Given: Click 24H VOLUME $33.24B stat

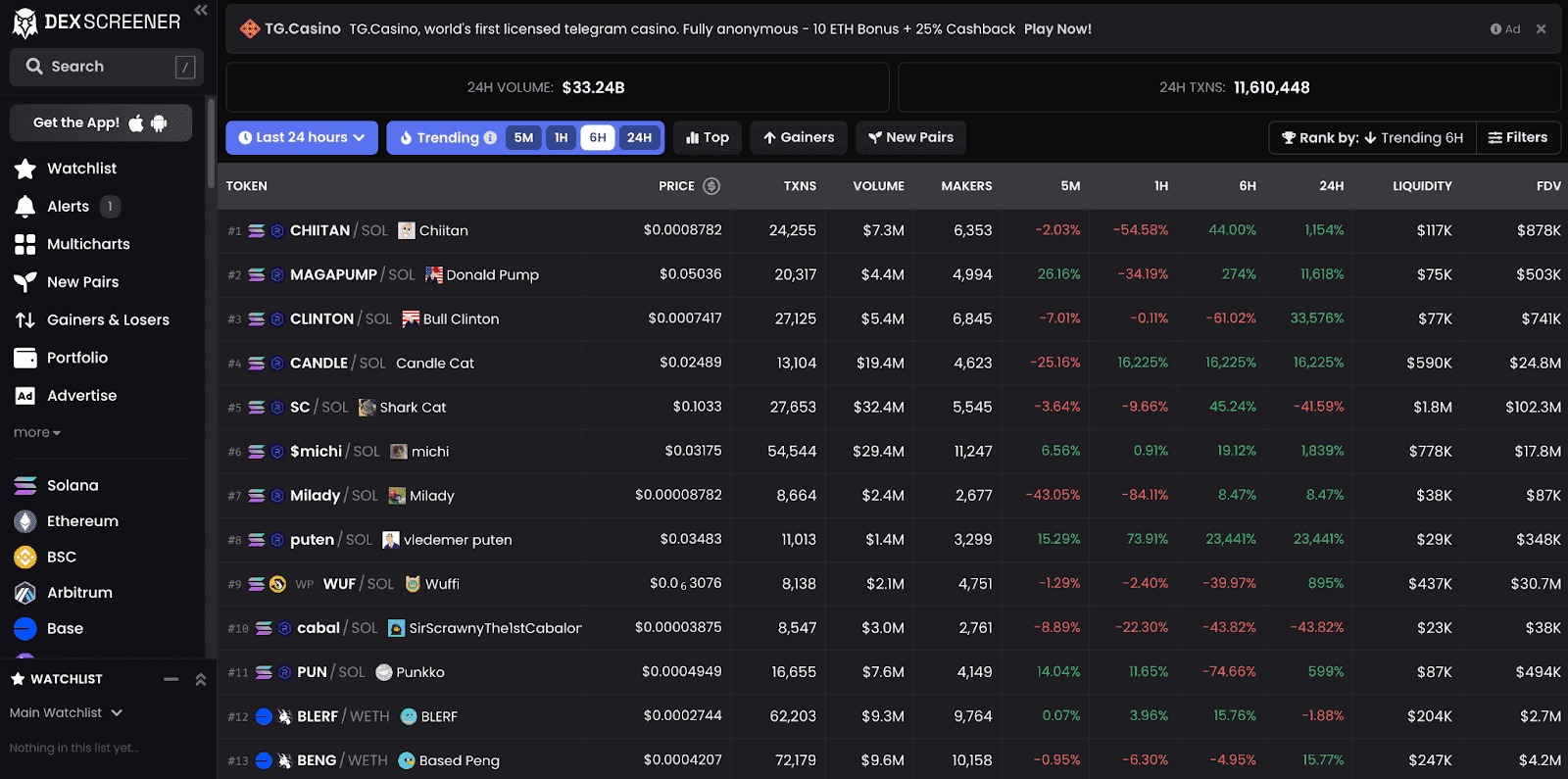Looking at the screenshot, I should [x=558, y=88].
